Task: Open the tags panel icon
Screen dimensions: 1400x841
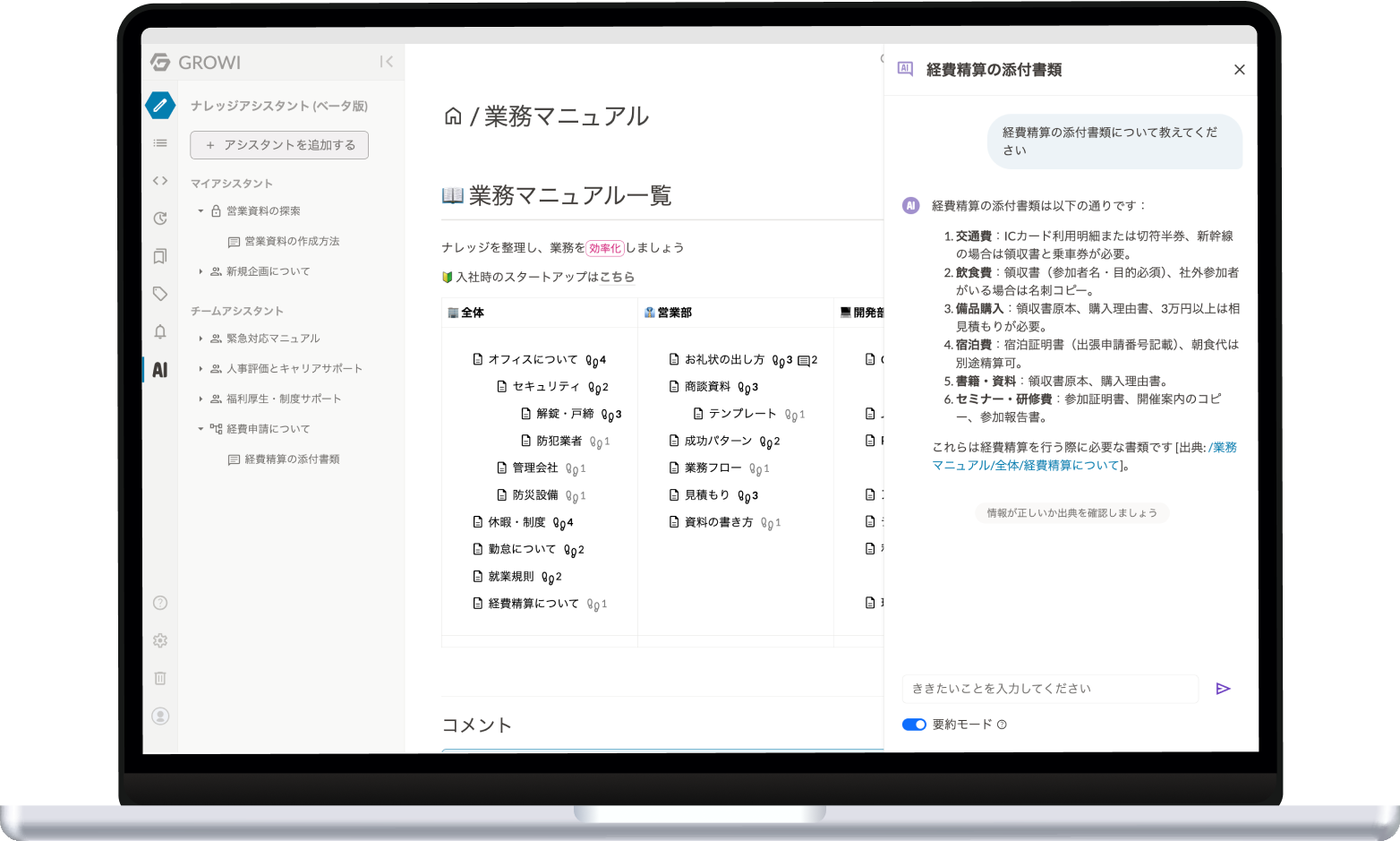Action: coord(160,293)
